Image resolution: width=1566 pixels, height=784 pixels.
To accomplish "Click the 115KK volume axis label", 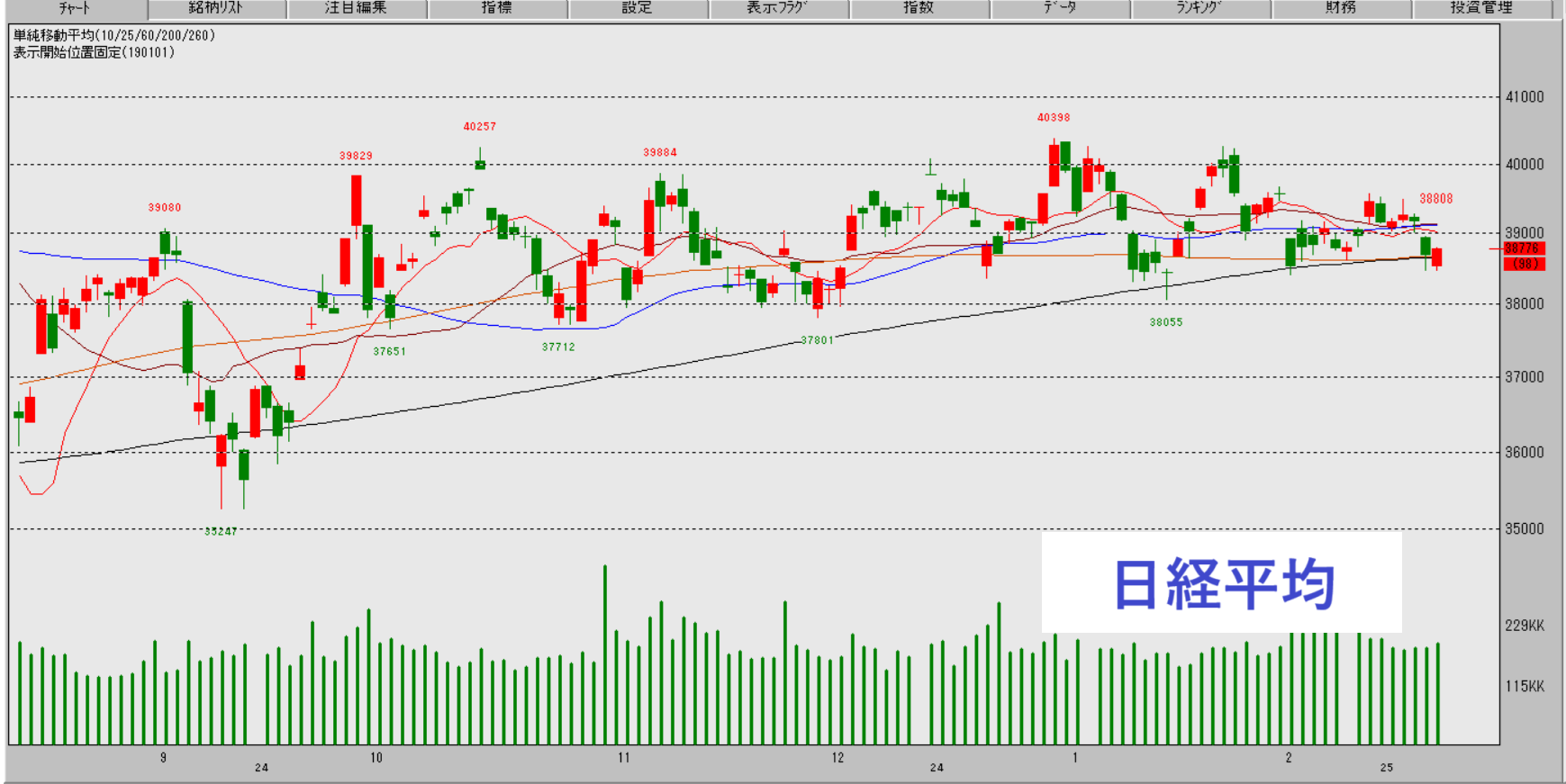I will click(1525, 687).
